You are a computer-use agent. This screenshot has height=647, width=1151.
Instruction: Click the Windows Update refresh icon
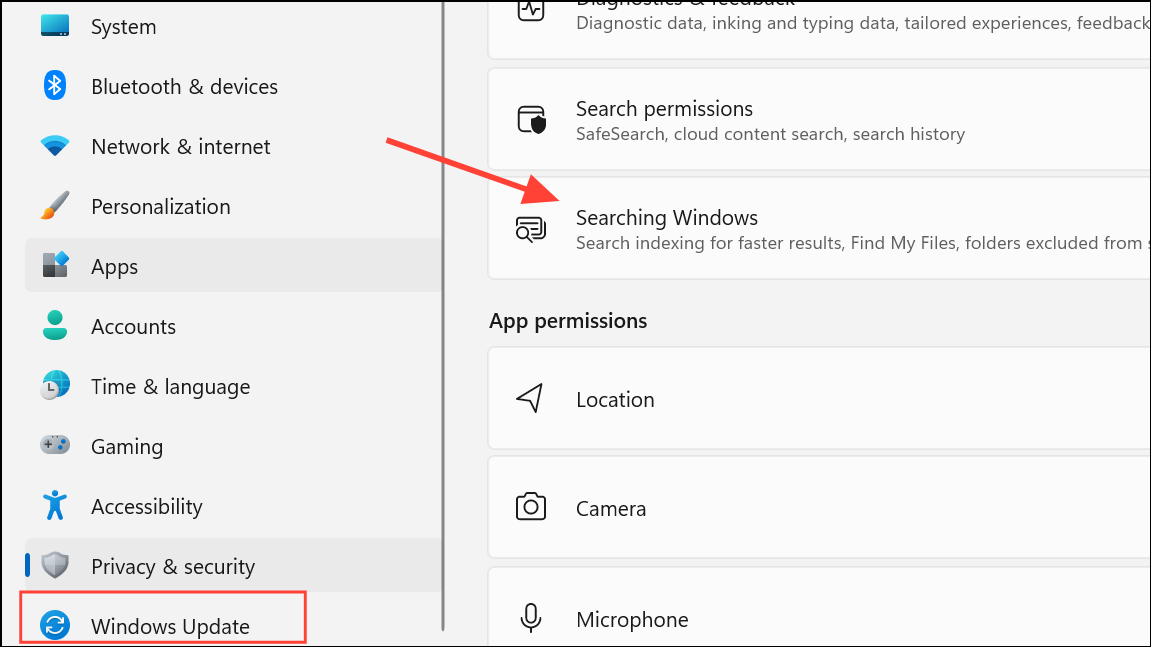[x=55, y=626]
